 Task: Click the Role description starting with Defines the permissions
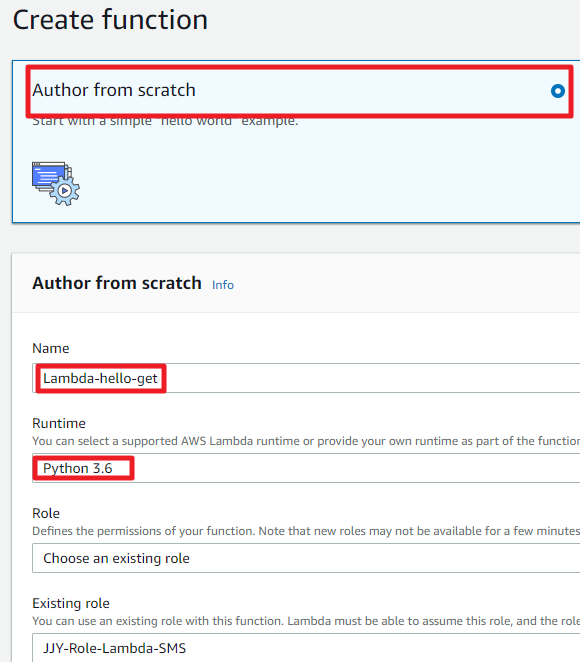click(x=306, y=531)
